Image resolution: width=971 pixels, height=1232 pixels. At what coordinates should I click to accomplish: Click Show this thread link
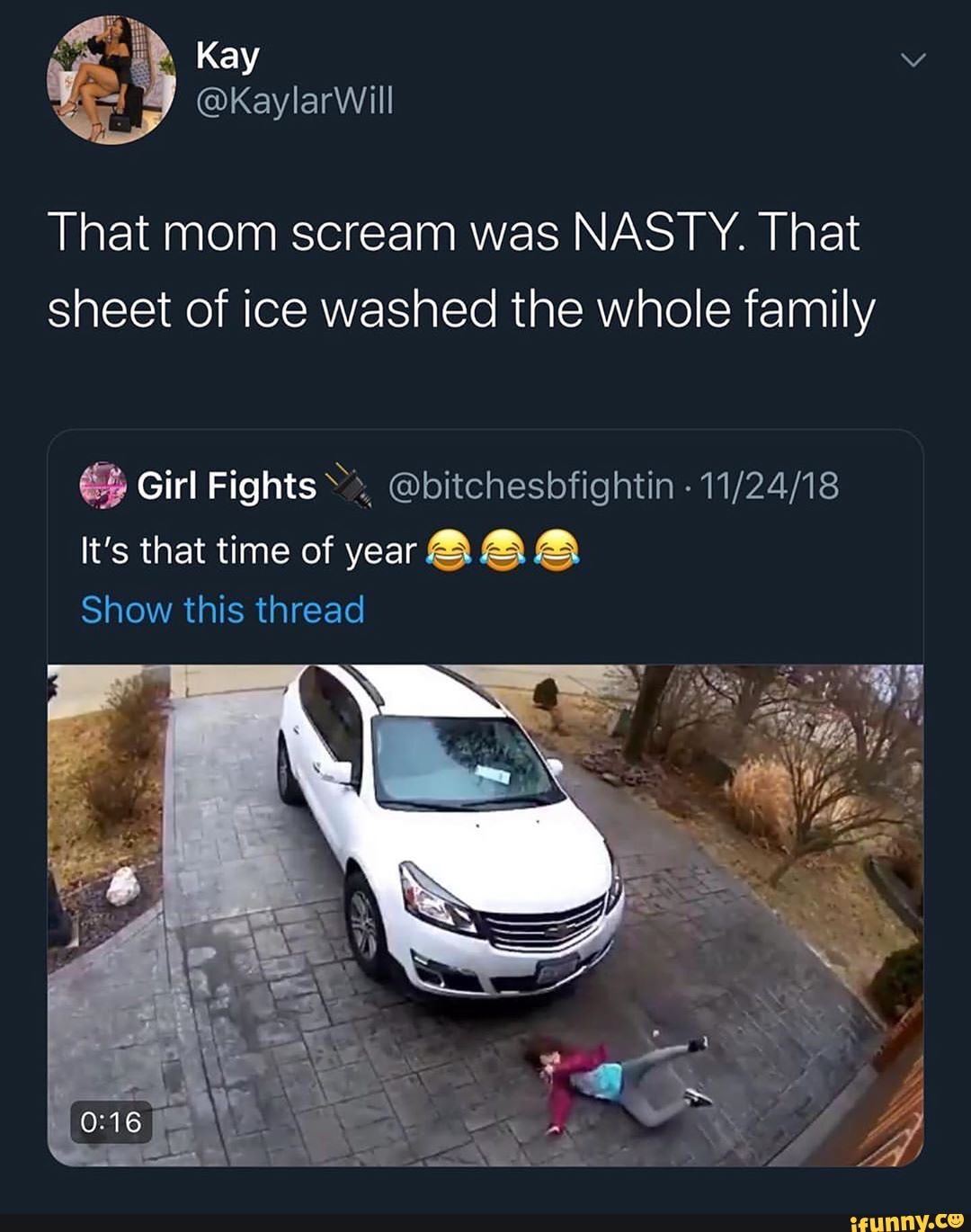223,610
